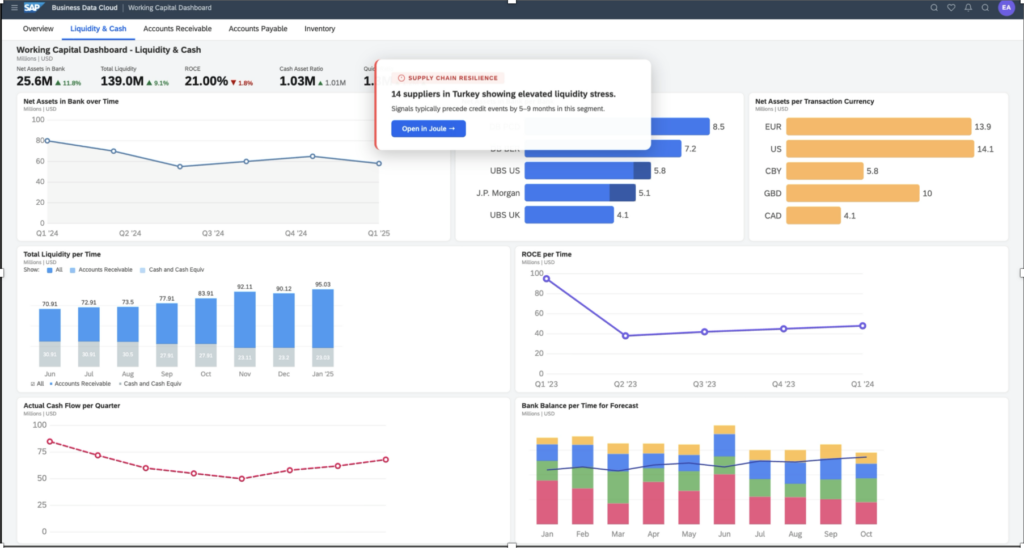
Task: Switch to the Accounts Receivable tab
Action: tap(177, 29)
